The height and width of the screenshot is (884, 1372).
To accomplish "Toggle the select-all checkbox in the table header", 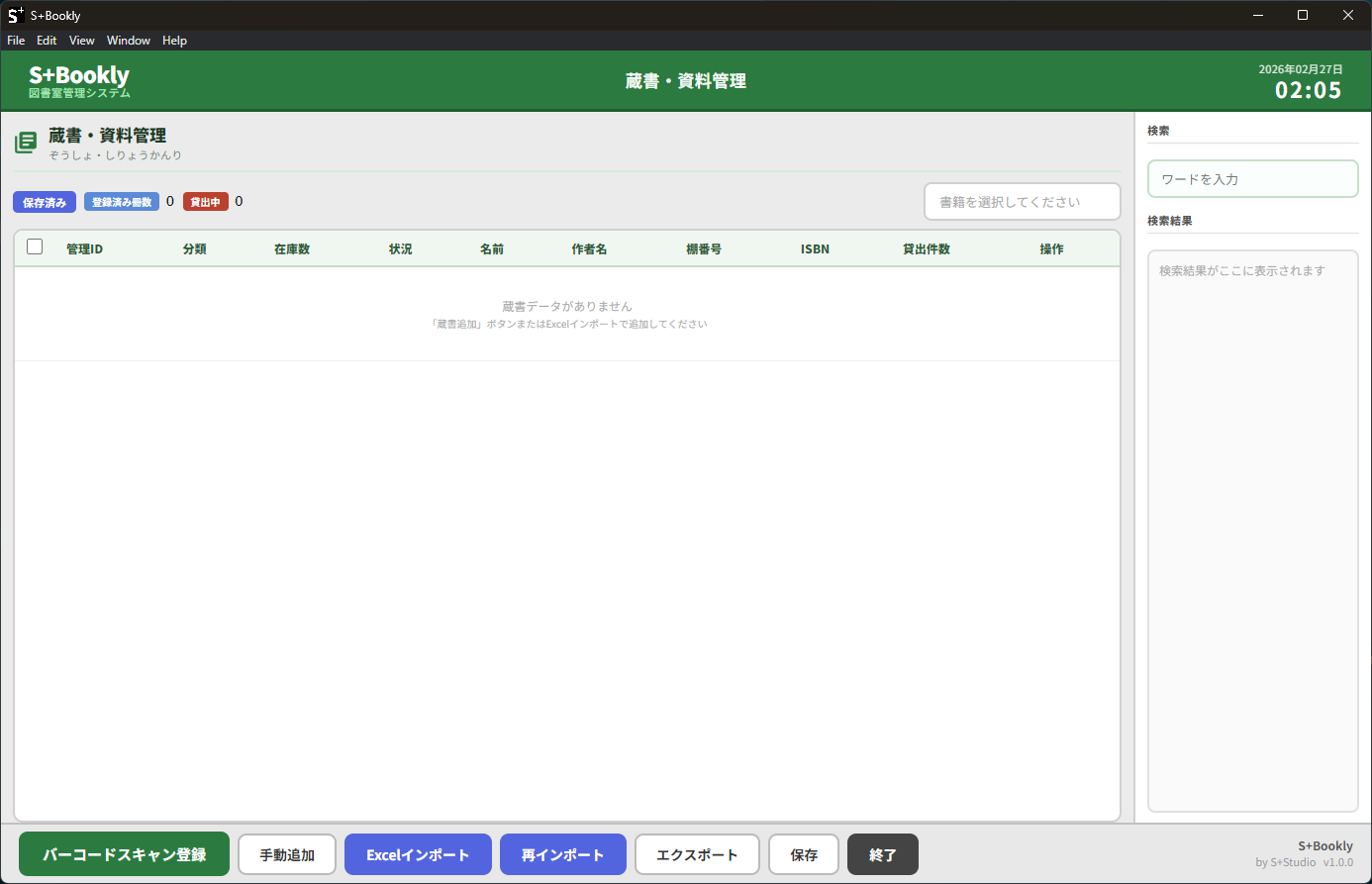I will coord(35,247).
